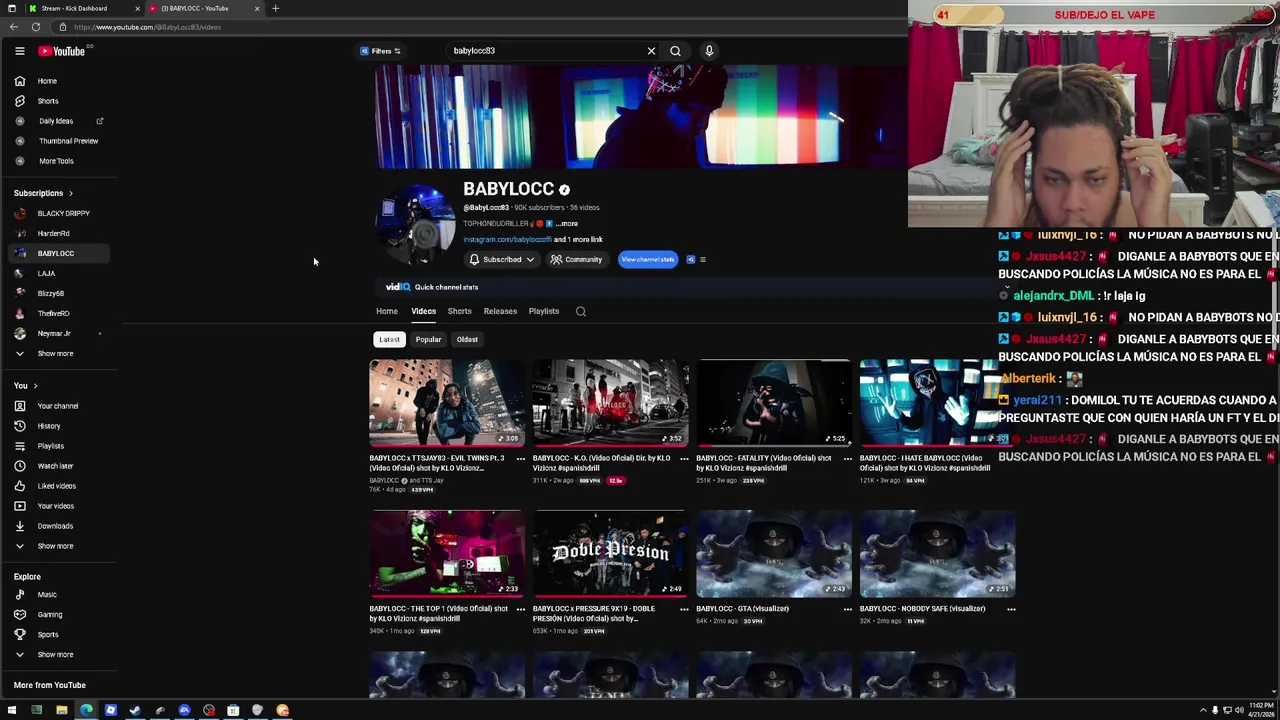Image resolution: width=1280 pixels, height=720 pixels.
Task: Switch to channel Home tab
Action: pos(387,311)
